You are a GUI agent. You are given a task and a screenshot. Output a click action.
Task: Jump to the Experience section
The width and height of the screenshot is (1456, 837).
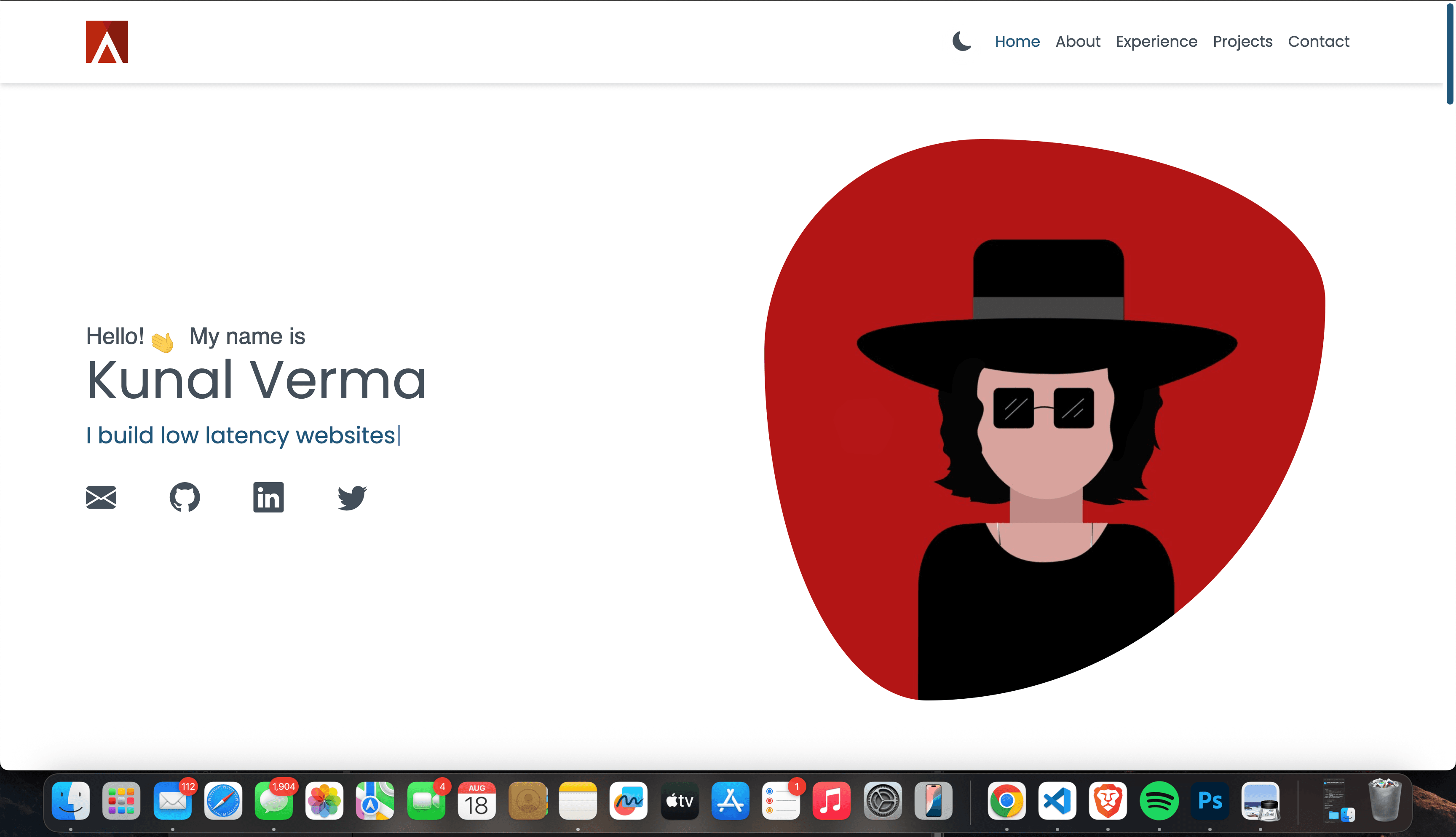coord(1156,41)
